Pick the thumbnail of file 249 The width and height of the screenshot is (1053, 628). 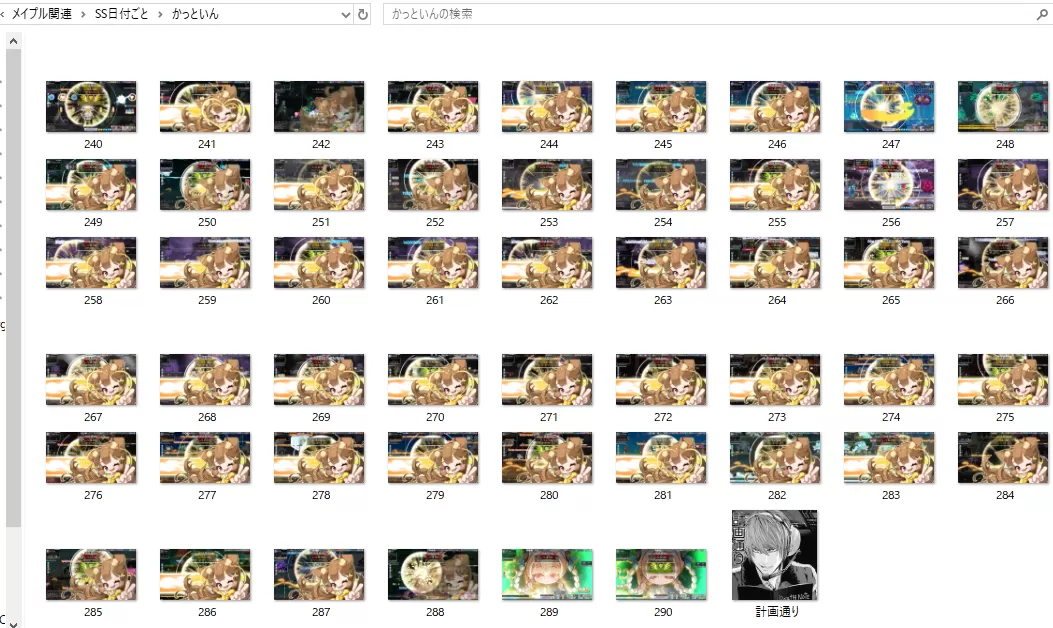[x=91, y=185]
